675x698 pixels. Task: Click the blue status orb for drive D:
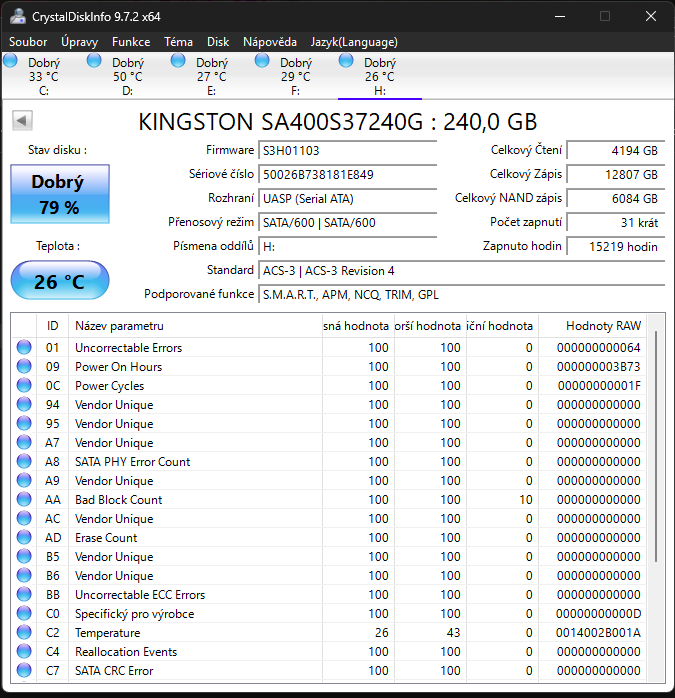(x=94, y=60)
